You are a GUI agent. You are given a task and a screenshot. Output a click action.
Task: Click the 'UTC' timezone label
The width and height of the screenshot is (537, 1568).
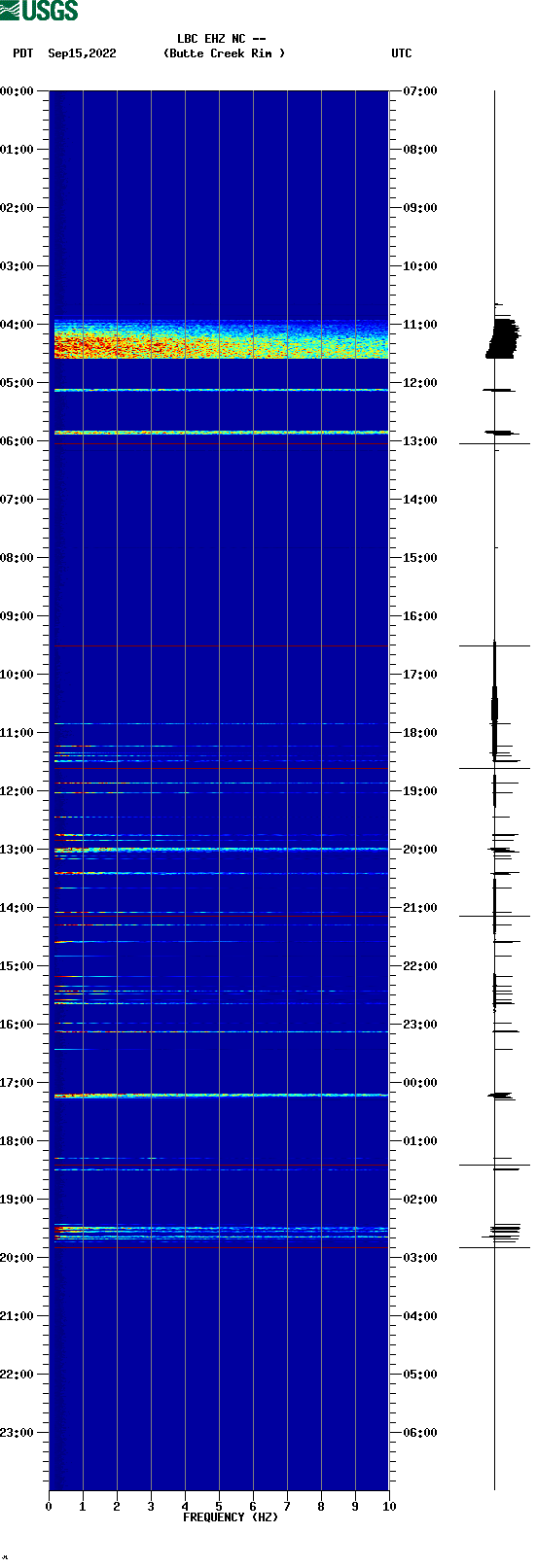pyautogui.click(x=402, y=53)
